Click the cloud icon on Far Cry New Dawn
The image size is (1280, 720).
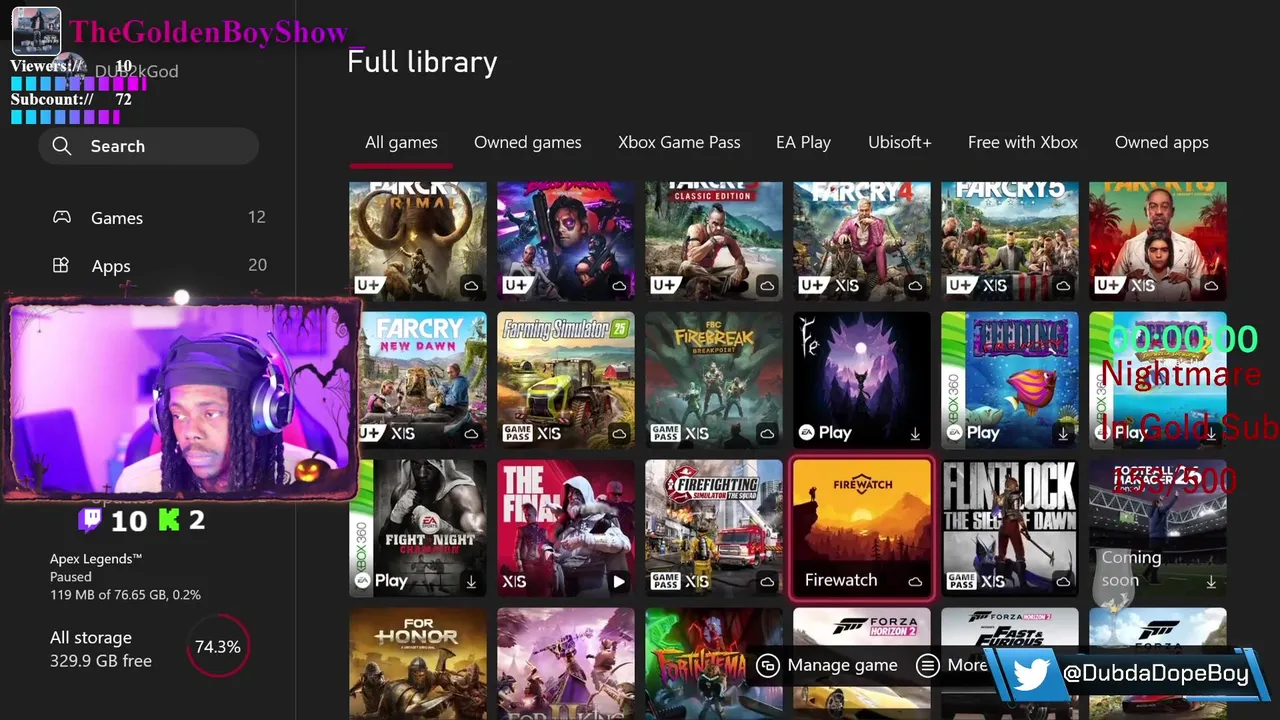pos(471,433)
